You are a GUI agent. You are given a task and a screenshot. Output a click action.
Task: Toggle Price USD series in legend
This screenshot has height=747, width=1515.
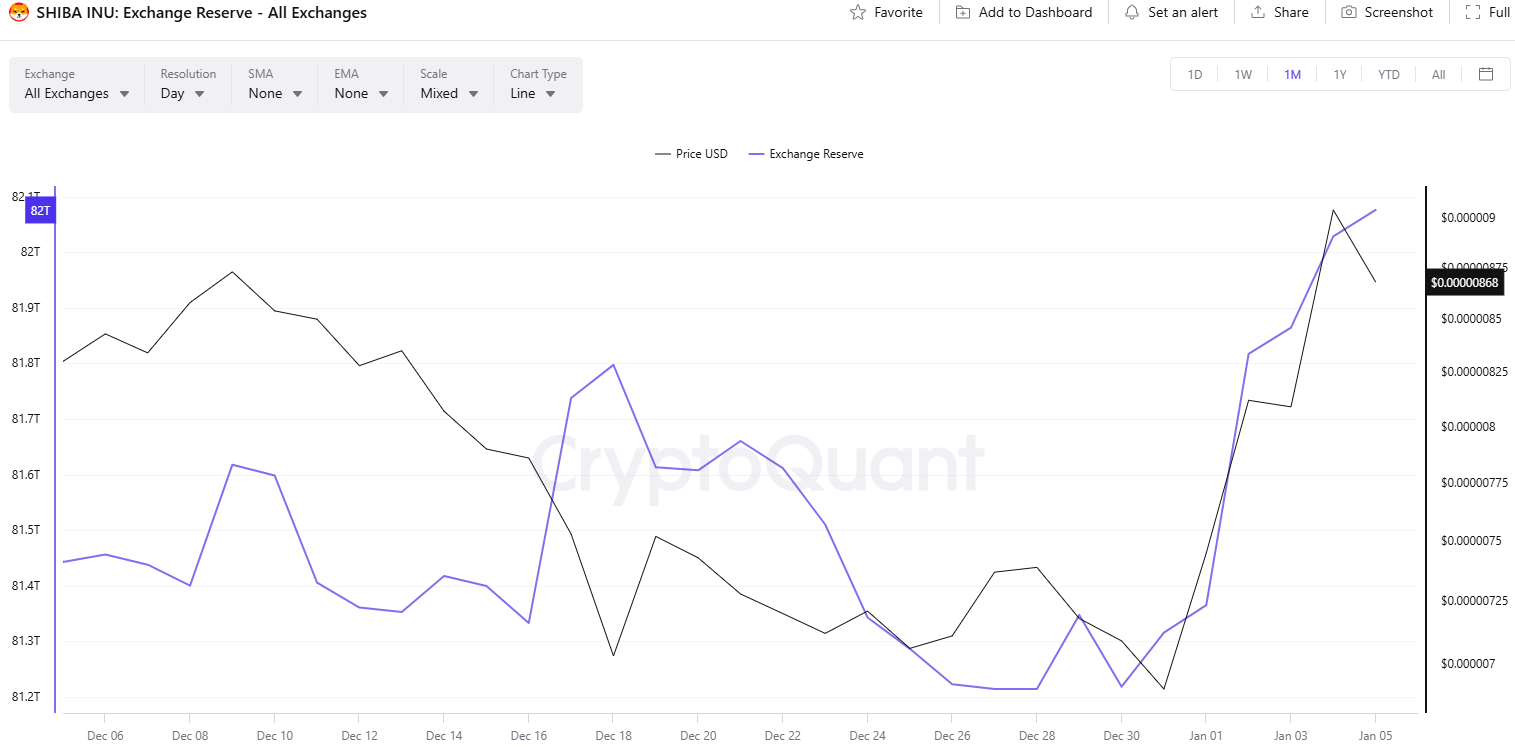(x=691, y=154)
